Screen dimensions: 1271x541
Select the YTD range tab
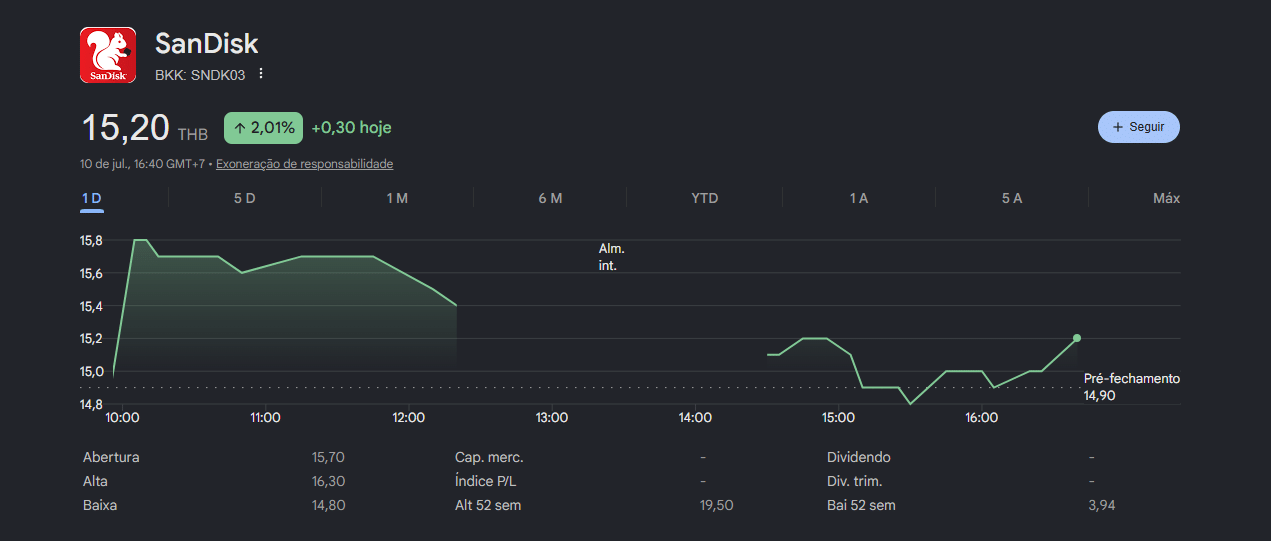point(705,198)
